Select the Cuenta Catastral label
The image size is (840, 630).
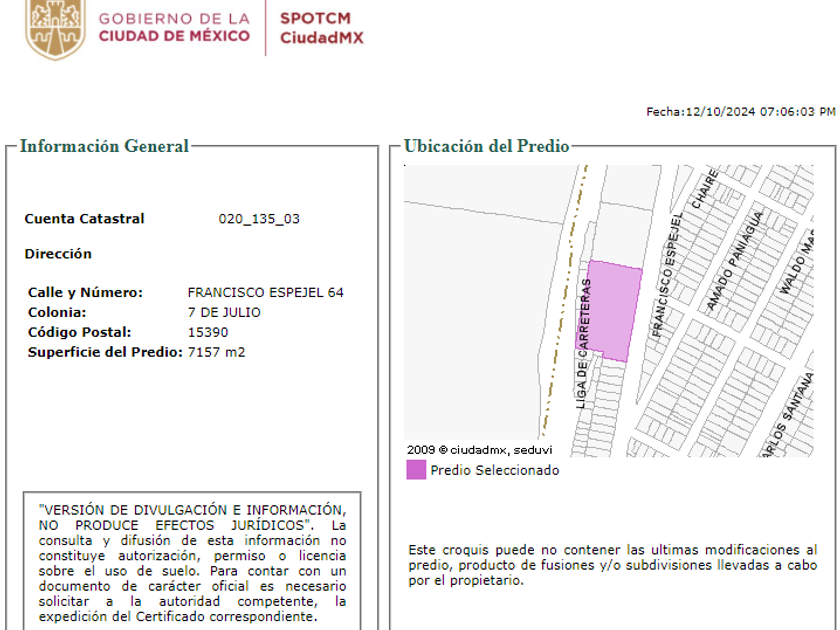pos(84,219)
